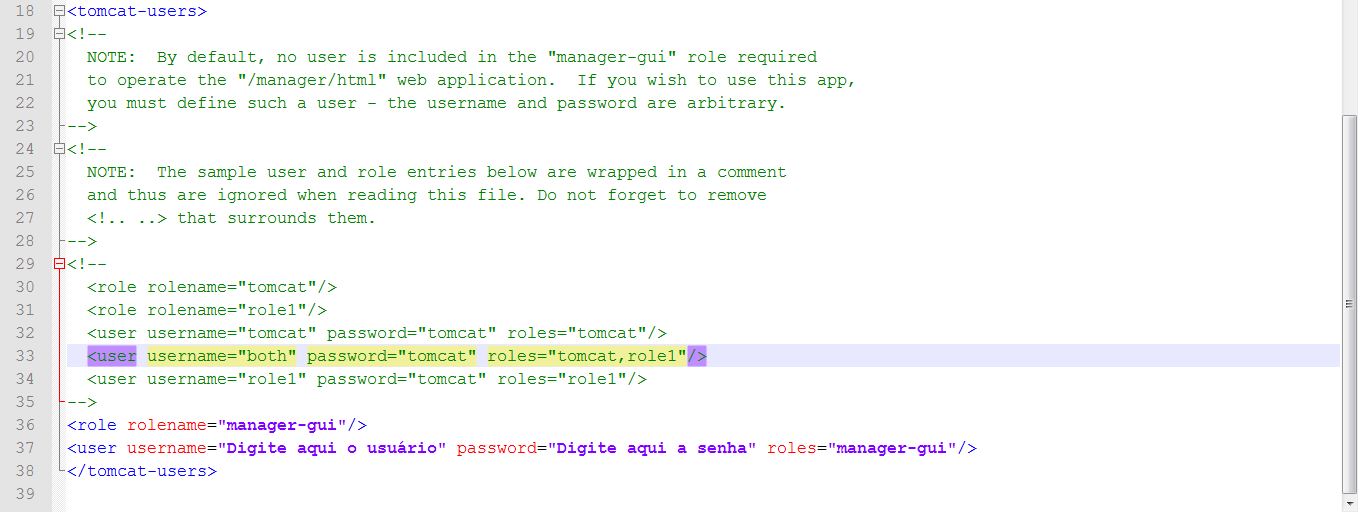Select line number 36 in the margin

click(25, 425)
